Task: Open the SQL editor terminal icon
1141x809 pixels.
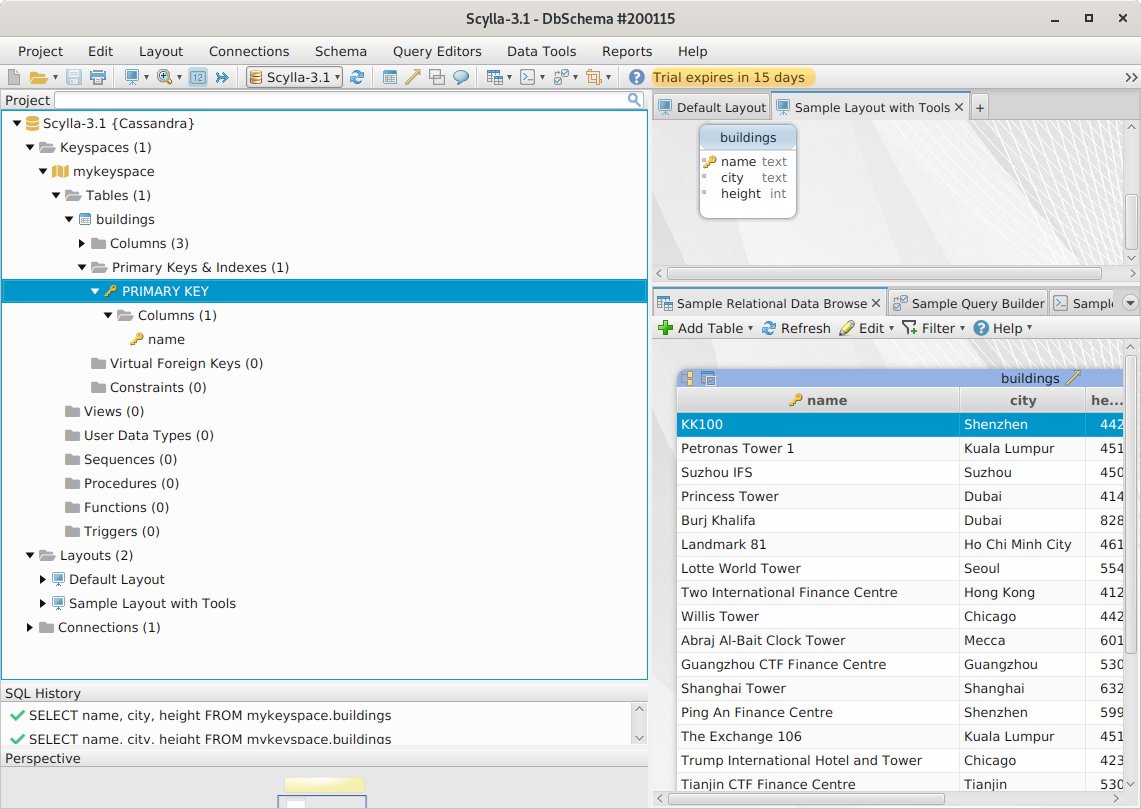Action: tap(528, 77)
